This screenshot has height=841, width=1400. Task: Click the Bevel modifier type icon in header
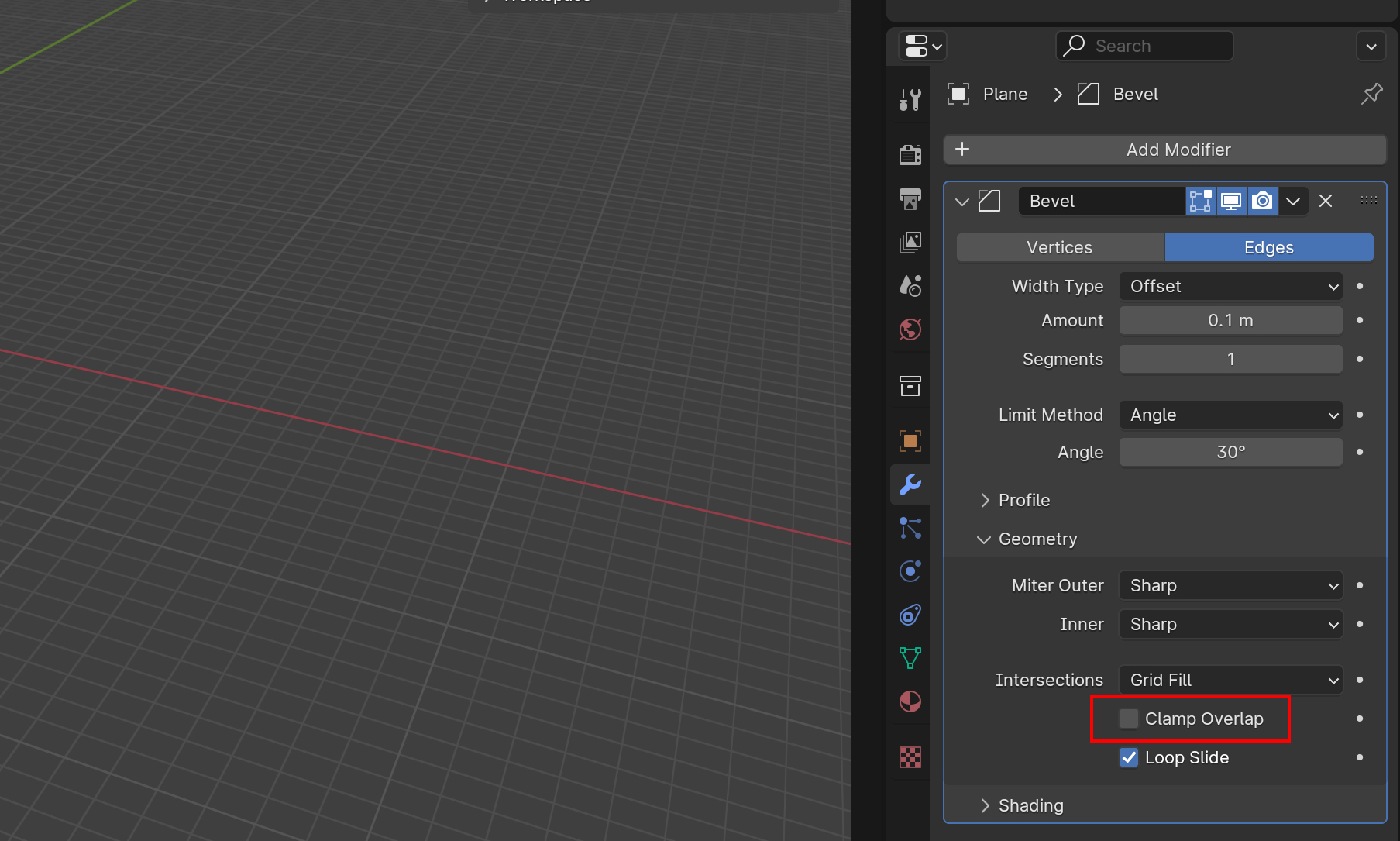[x=989, y=201]
